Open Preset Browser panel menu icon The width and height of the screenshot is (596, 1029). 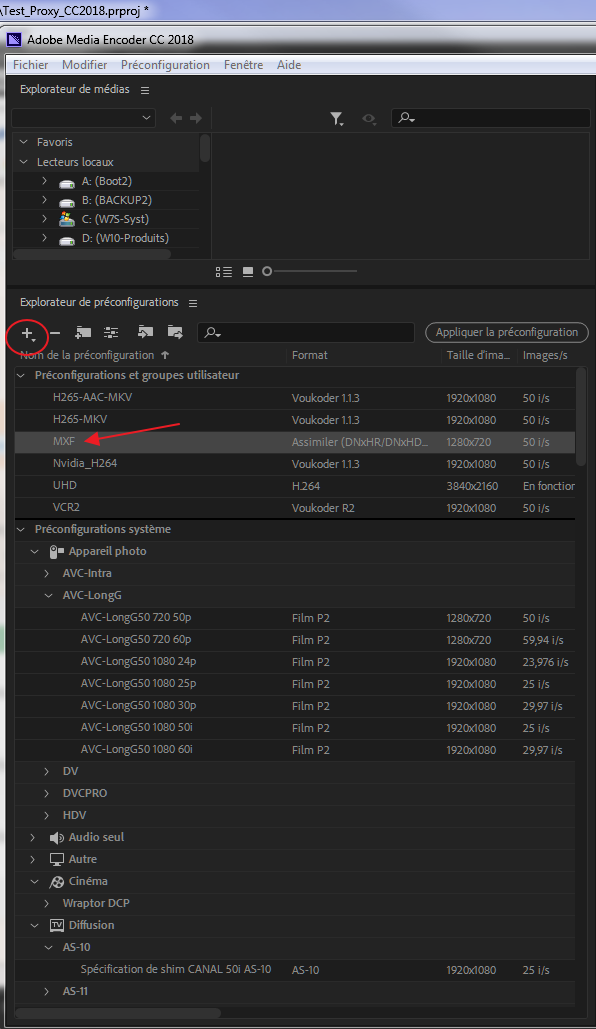click(193, 303)
